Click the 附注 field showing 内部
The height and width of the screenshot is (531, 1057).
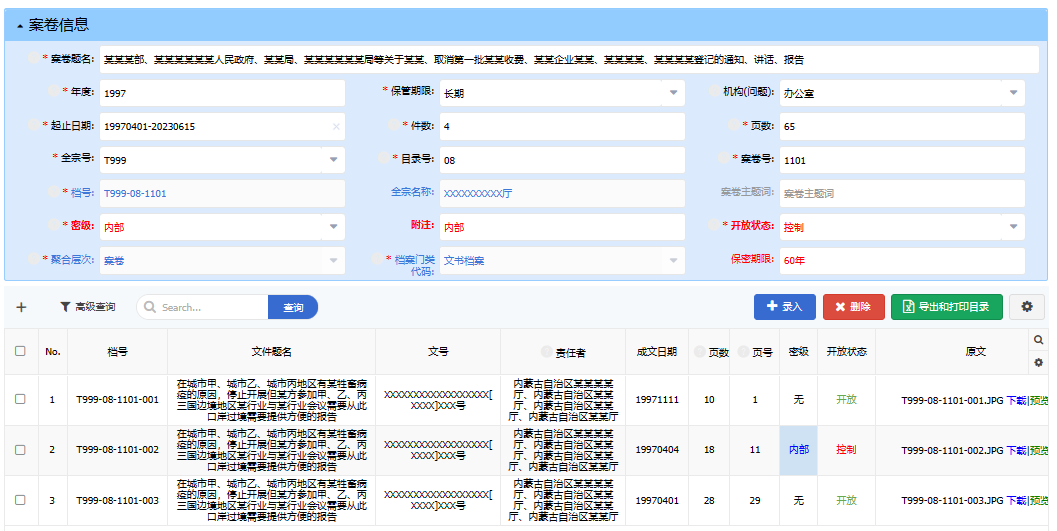[x=562, y=226]
